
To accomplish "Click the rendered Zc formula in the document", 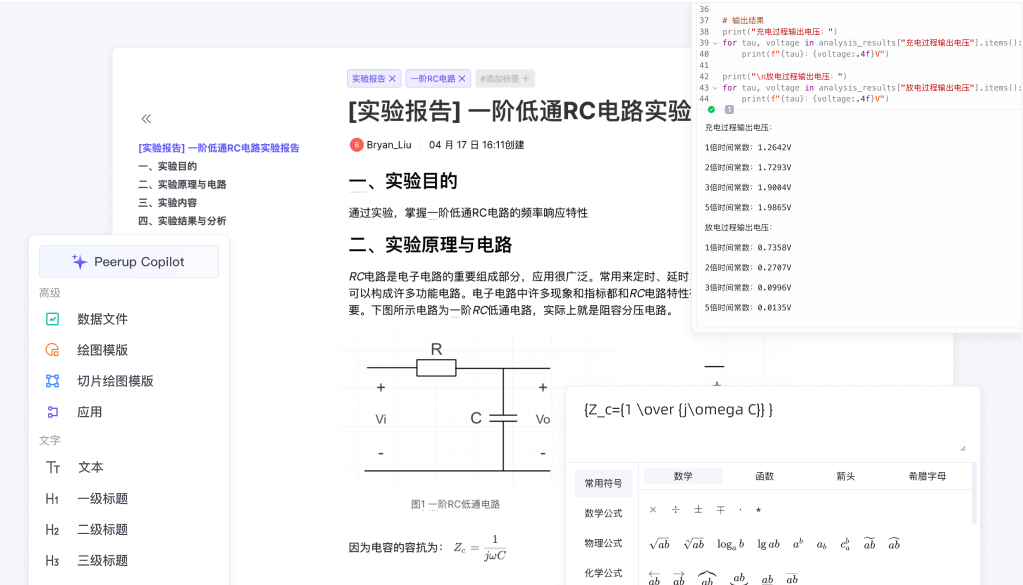I will click(x=480, y=548).
